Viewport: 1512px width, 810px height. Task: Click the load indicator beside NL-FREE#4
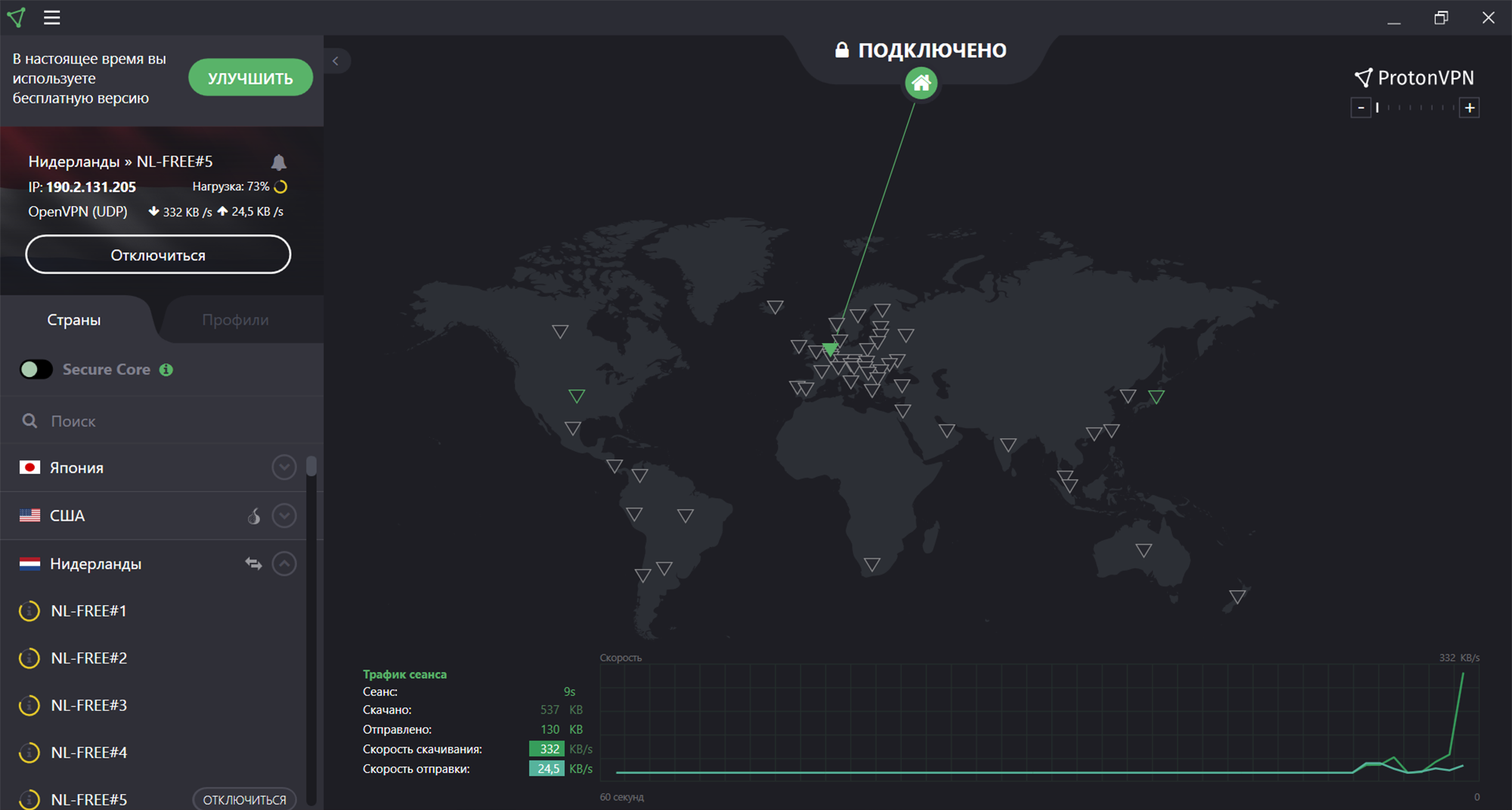[29, 753]
